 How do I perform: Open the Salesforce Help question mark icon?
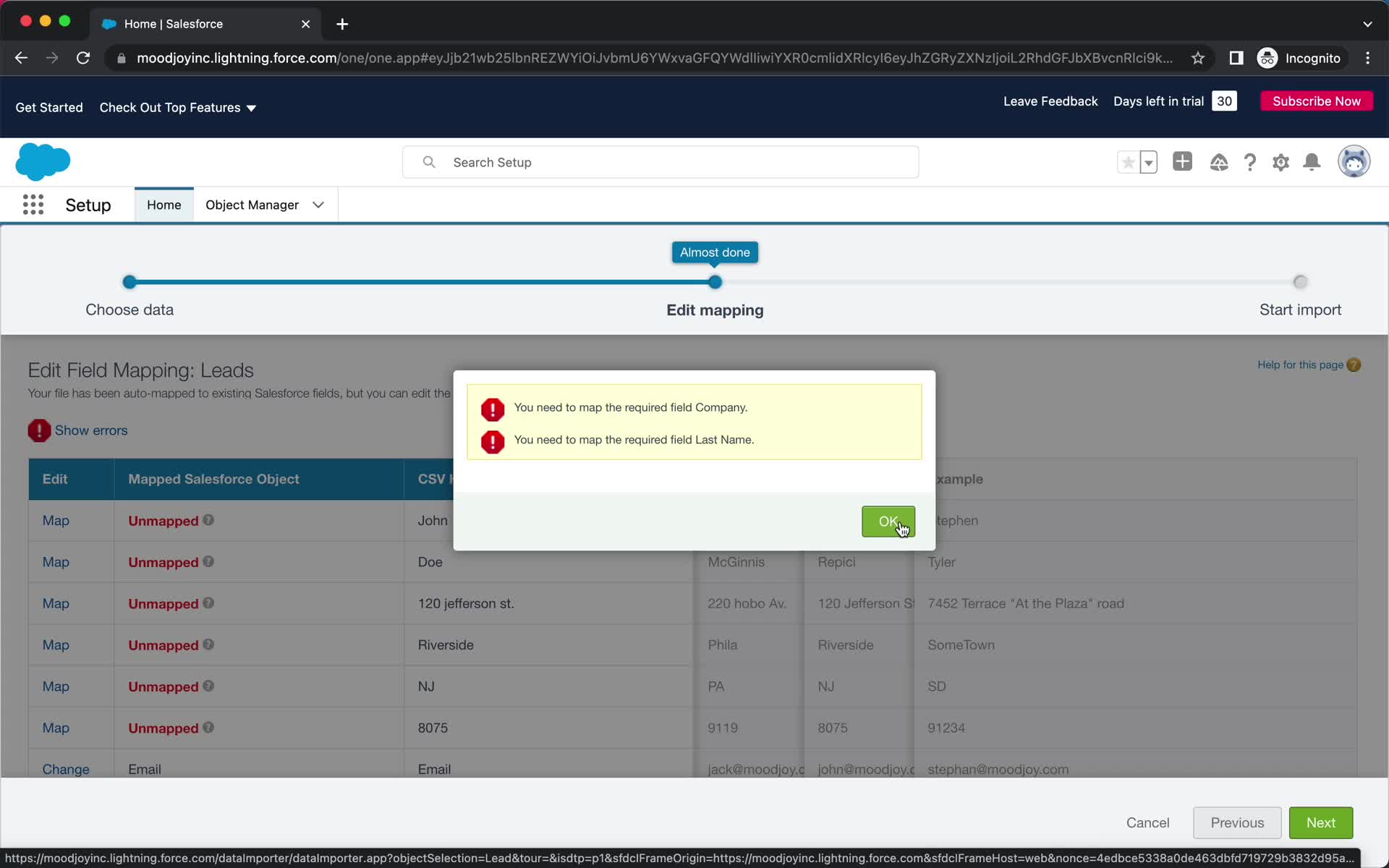tap(1250, 162)
